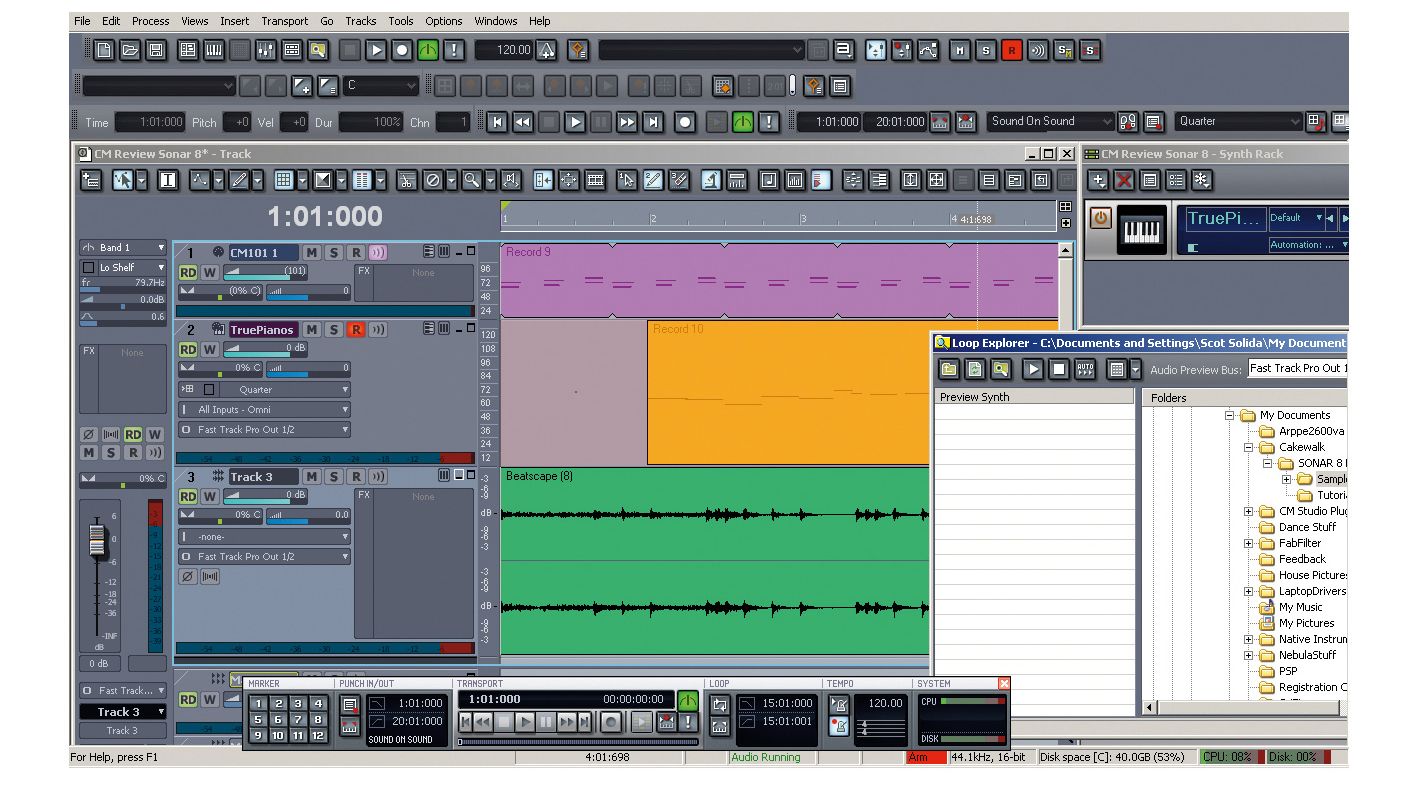Toggle Mute on CM101 1 track
The height and width of the screenshot is (794, 1413).
click(x=312, y=253)
